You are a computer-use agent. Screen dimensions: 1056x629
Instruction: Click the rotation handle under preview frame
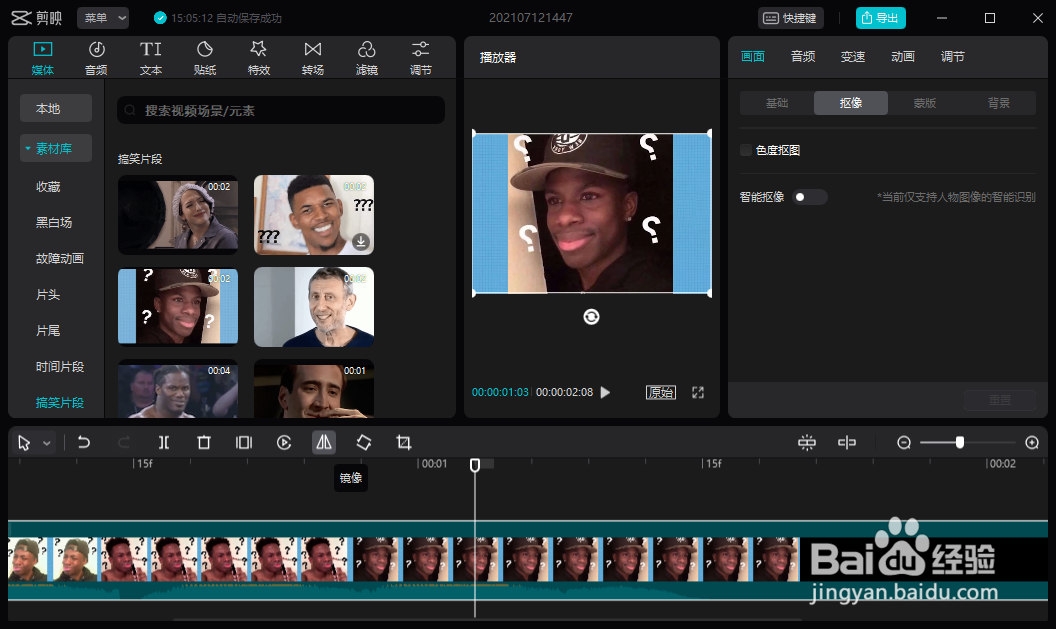point(591,317)
